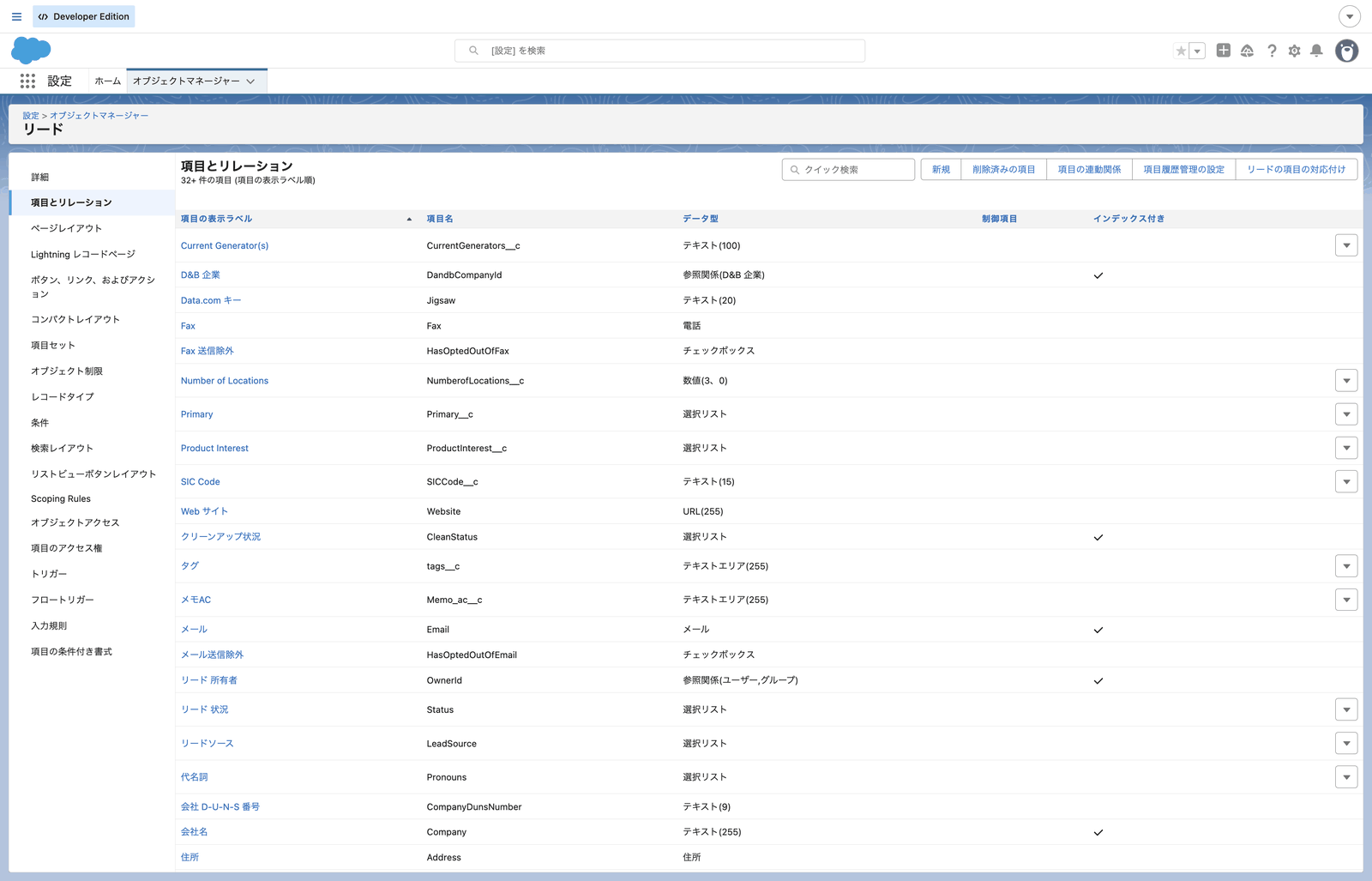Open the hamburger menu at top left
1372x881 pixels.
pos(16,16)
